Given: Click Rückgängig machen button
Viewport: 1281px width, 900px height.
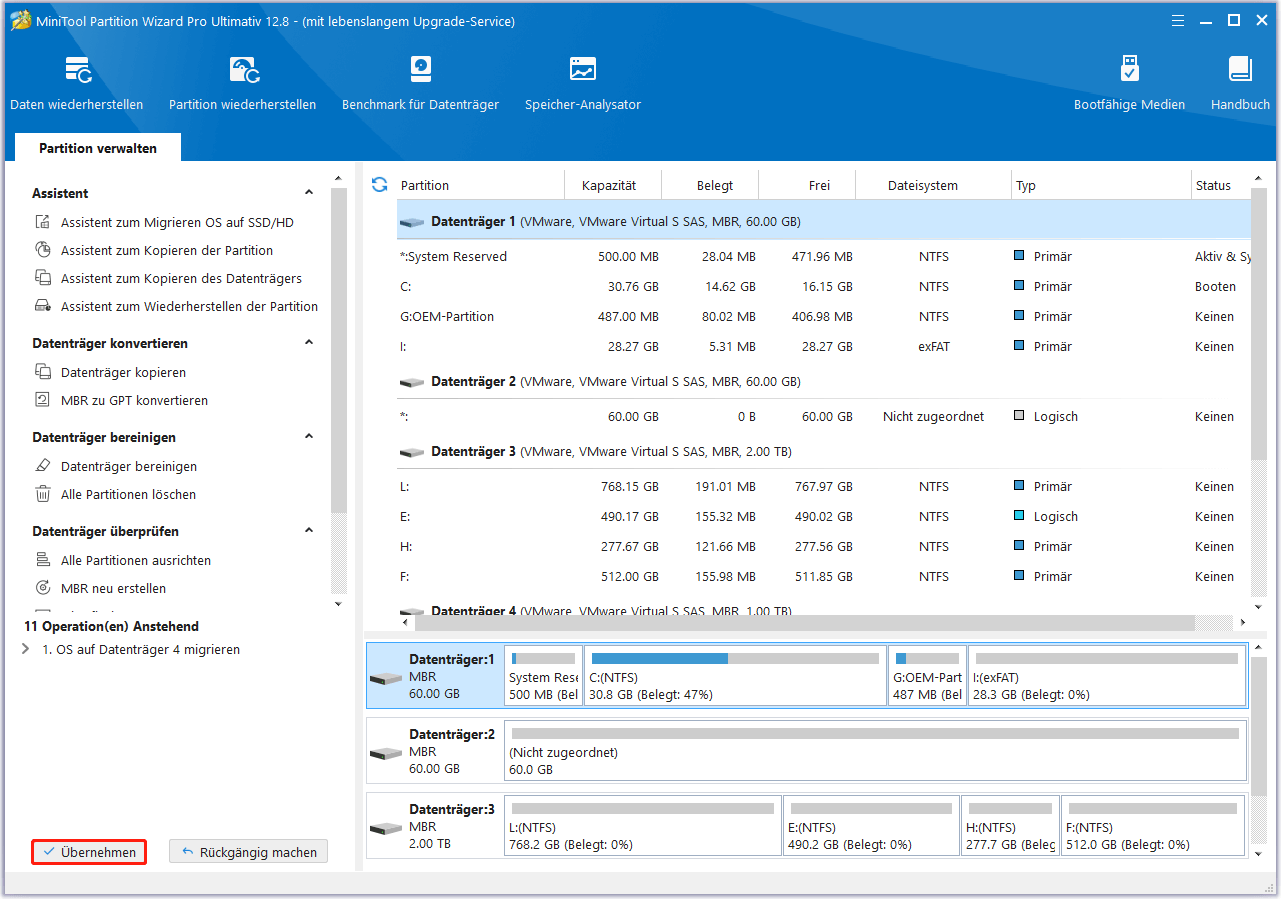Looking at the screenshot, I should click(249, 852).
